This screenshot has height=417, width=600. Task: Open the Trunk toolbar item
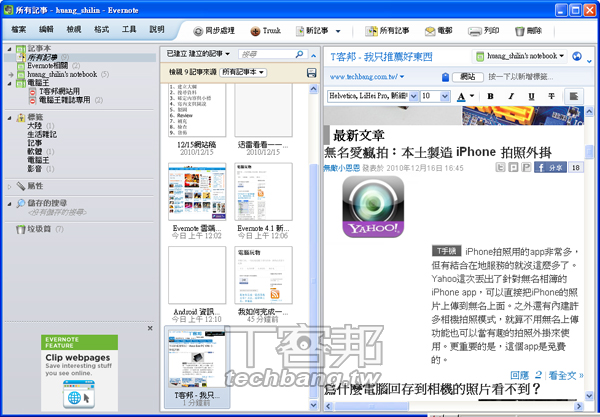(x=265, y=31)
